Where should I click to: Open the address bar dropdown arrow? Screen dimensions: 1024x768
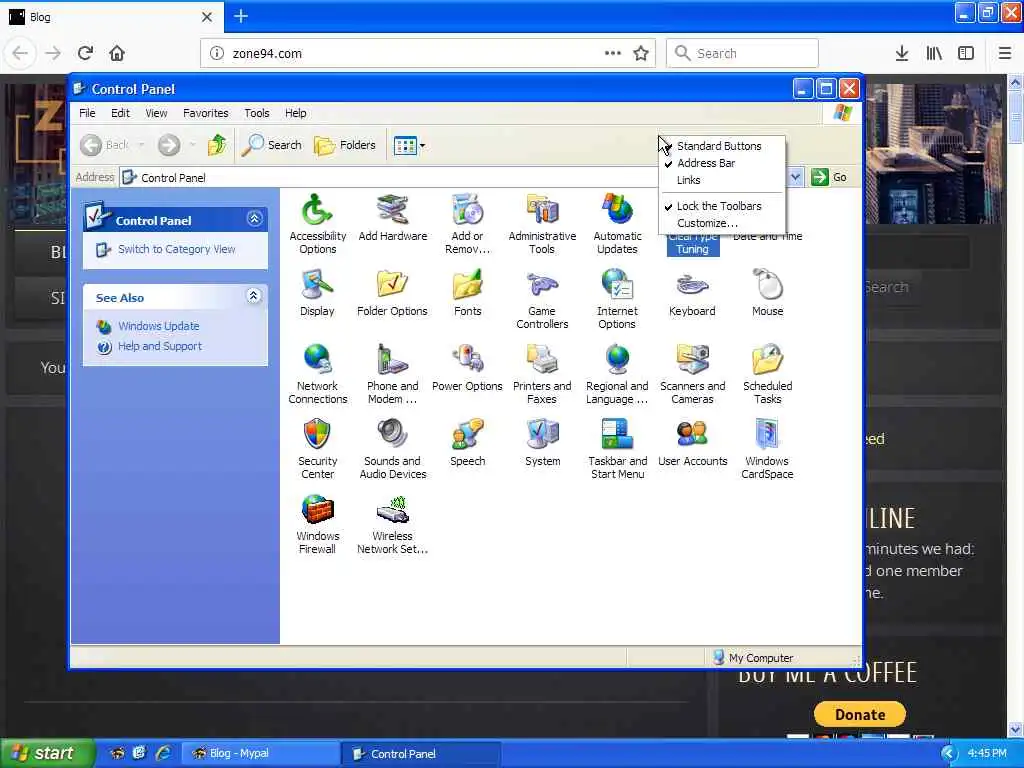coord(795,177)
